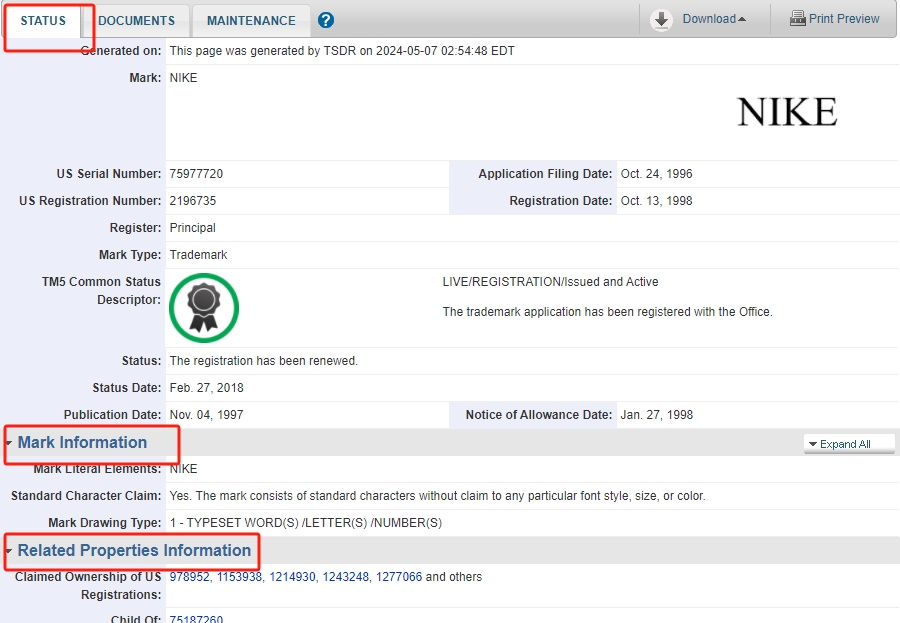Open the 1243248 registration link
Screen dimensions: 900x623
[345, 577]
